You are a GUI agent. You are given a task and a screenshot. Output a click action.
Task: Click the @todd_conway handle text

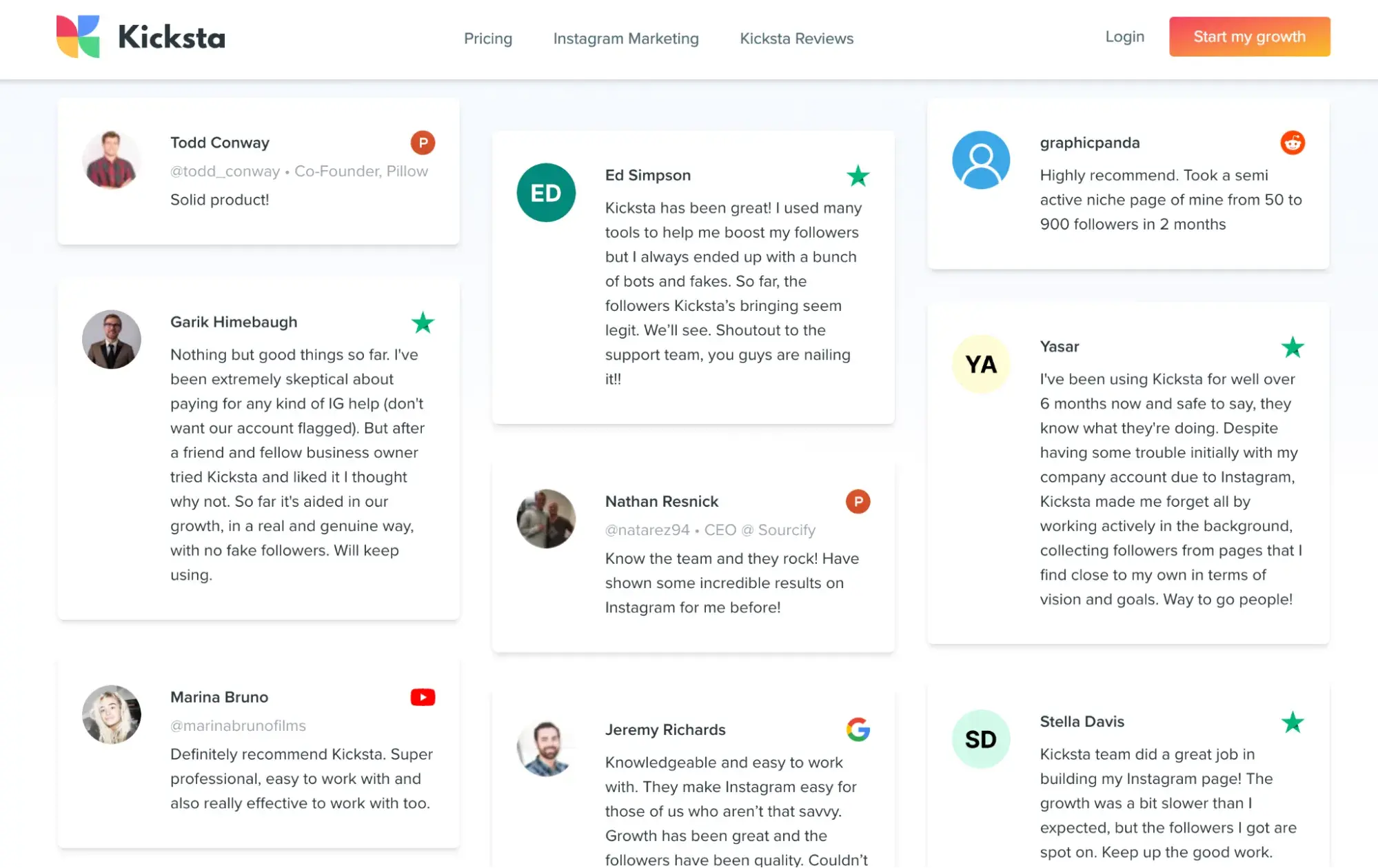pyautogui.click(x=225, y=171)
